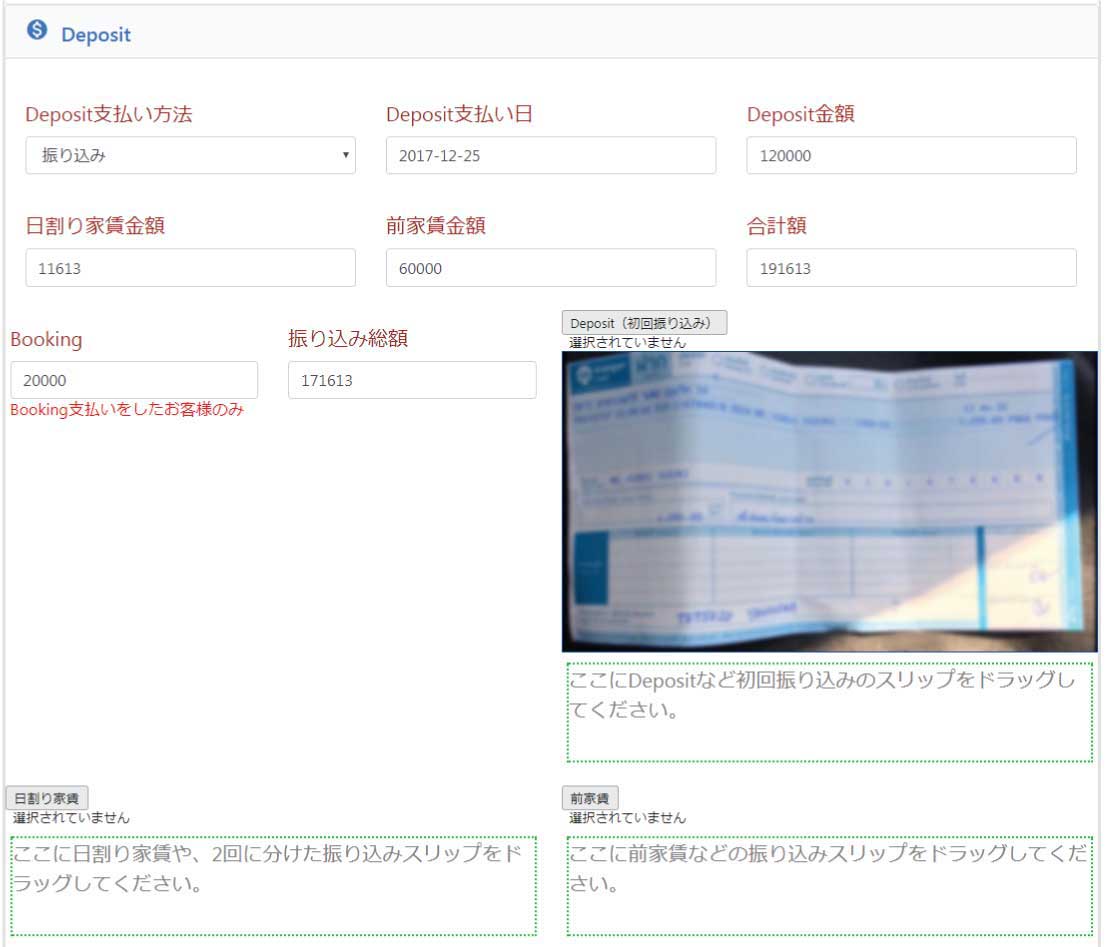
Task: Click the Deposit支払い日 date field
Action: 550,156
